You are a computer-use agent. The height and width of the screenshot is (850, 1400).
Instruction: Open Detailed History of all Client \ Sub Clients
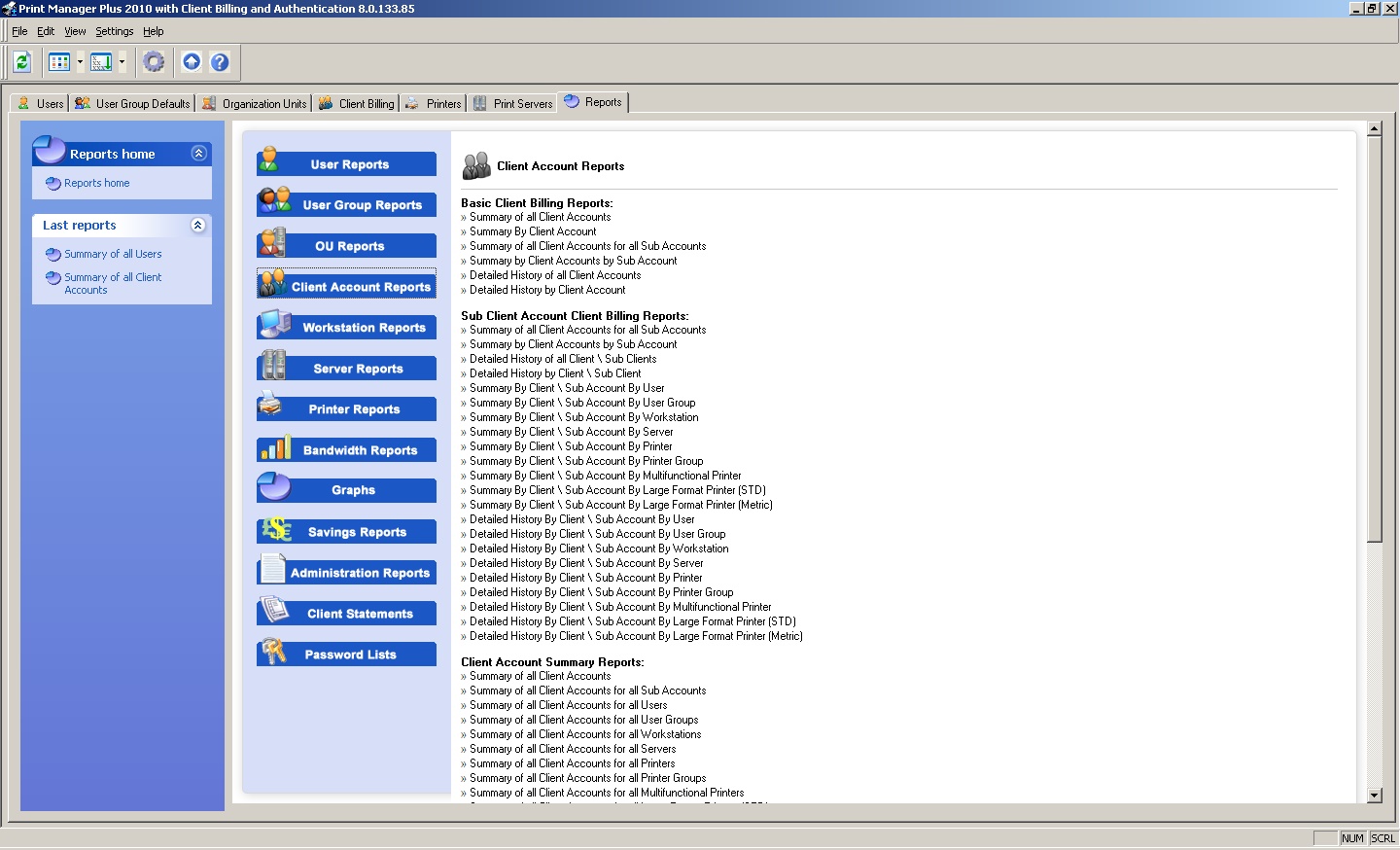pyautogui.click(x=563, y=359)
